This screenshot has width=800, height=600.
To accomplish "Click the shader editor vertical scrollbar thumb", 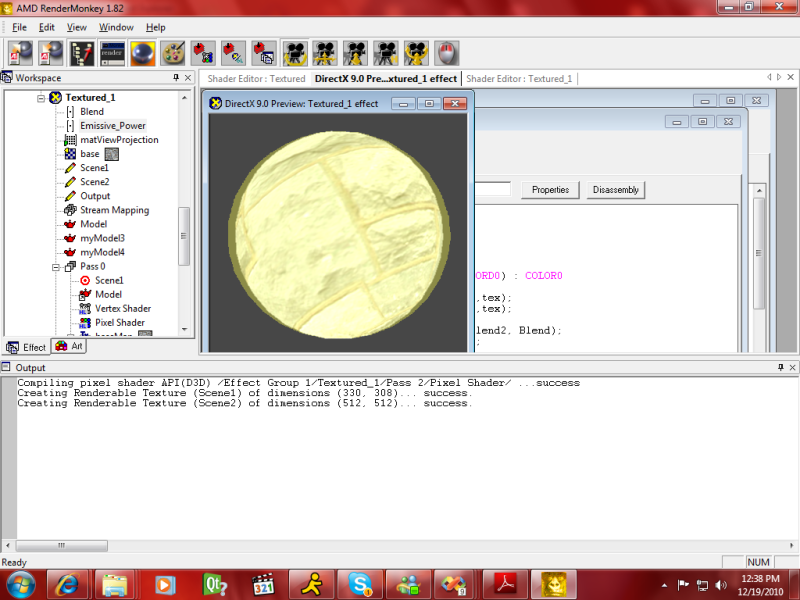I will pyautogui.click(x=759, y=253).
